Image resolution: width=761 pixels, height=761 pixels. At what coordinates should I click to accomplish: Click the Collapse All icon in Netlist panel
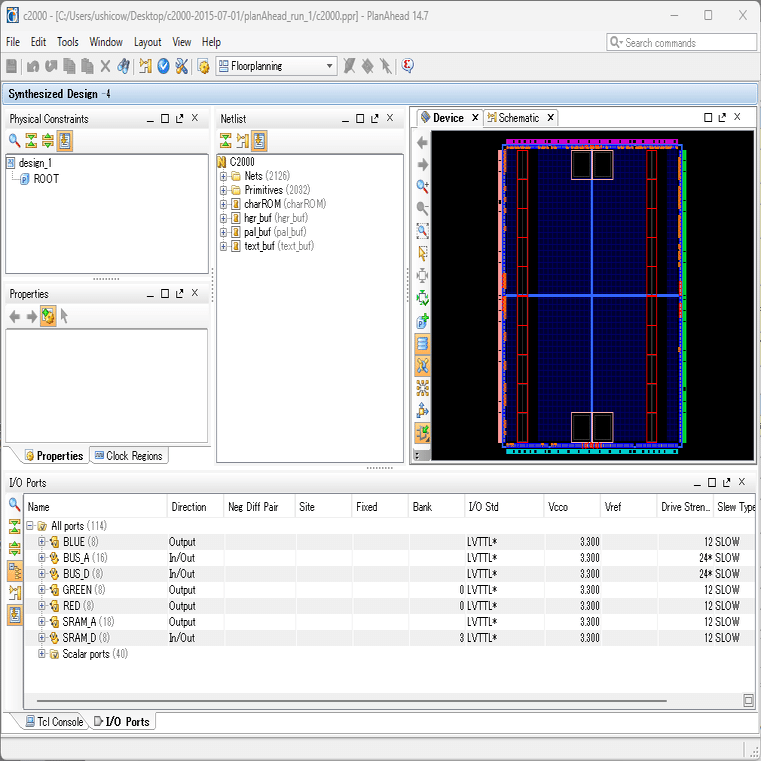point(225,140)
